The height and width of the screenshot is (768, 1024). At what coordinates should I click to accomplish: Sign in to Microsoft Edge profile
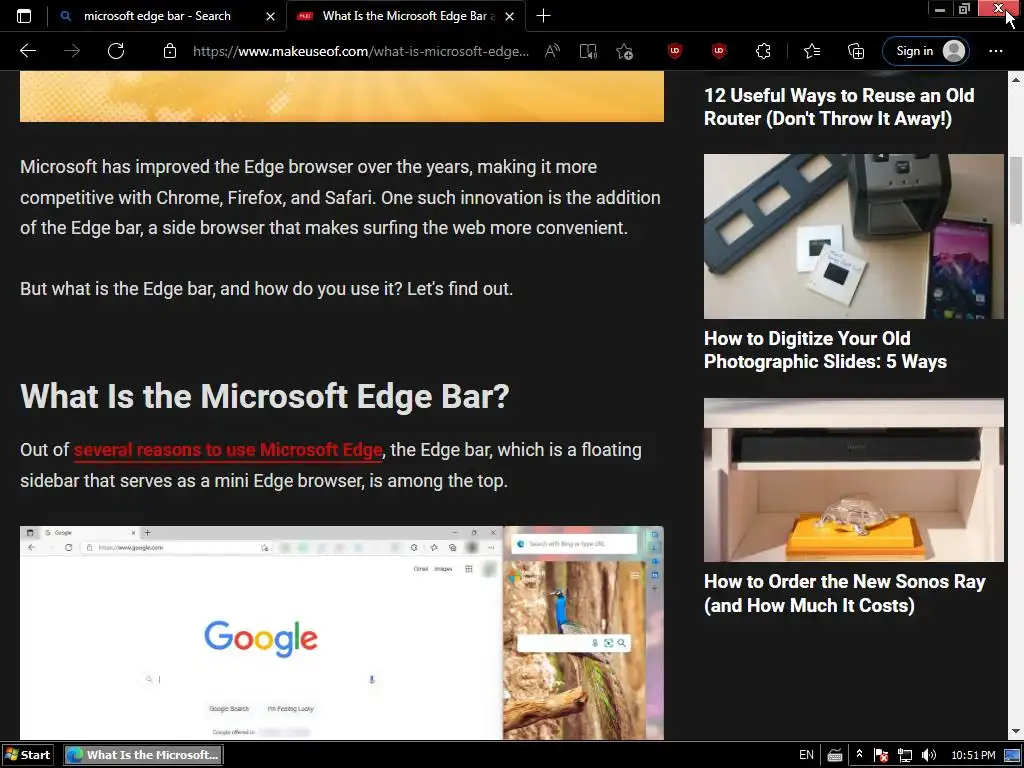(925, 51)
